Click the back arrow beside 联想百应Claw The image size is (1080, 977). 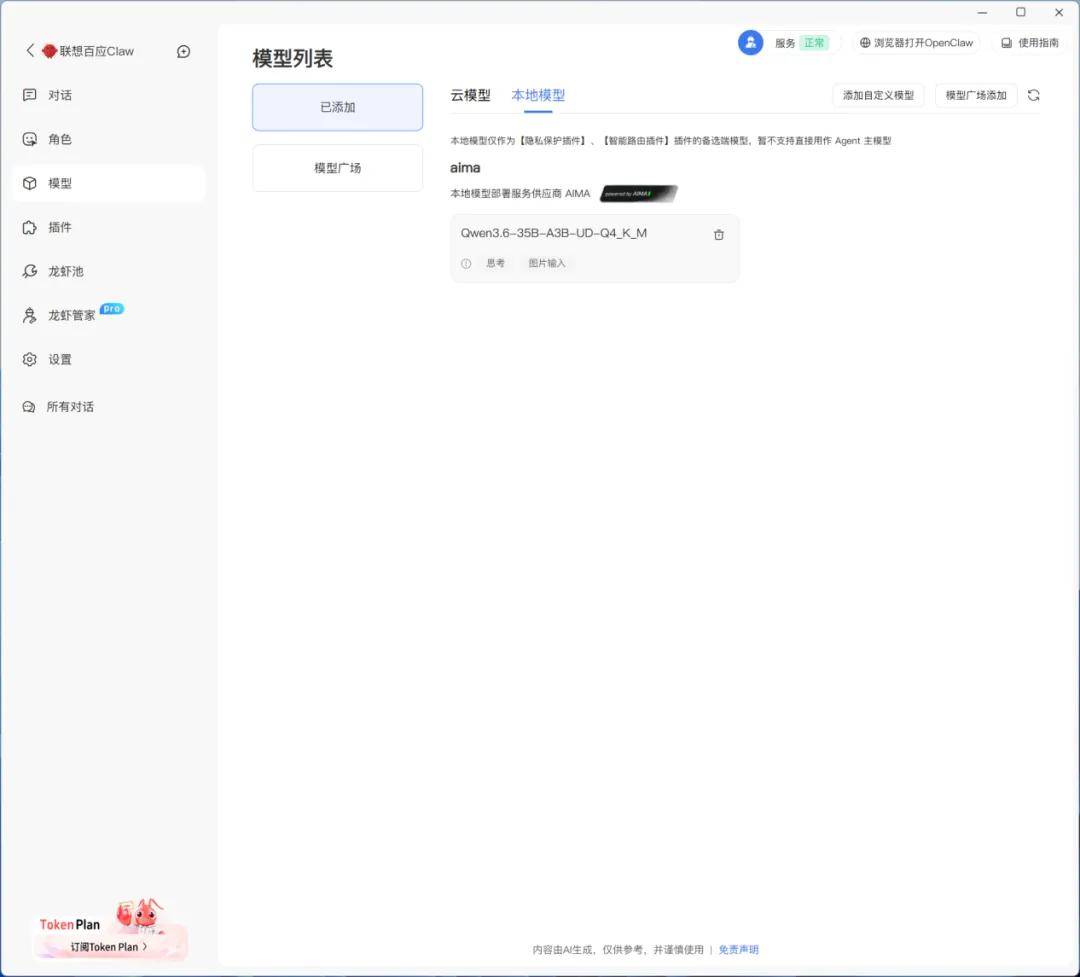coord(30,50)
